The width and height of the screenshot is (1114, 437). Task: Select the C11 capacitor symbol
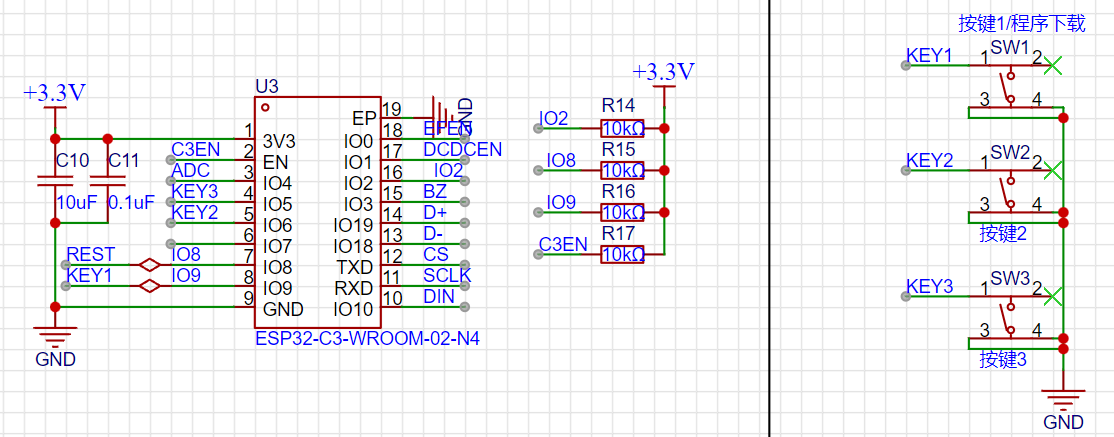click(108, 180)
